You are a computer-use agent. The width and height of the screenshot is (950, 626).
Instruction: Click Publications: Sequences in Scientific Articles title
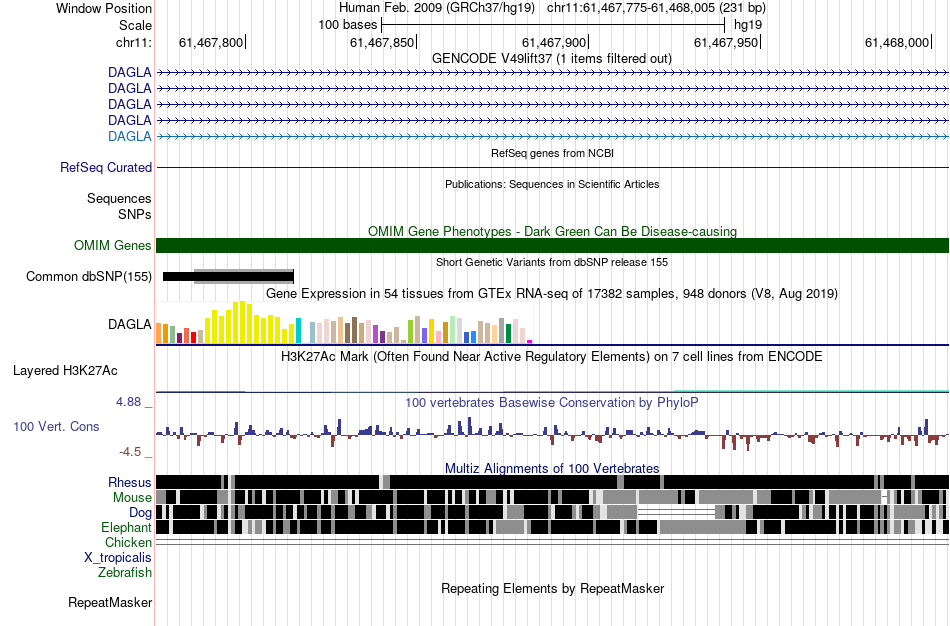coord(552,184)
